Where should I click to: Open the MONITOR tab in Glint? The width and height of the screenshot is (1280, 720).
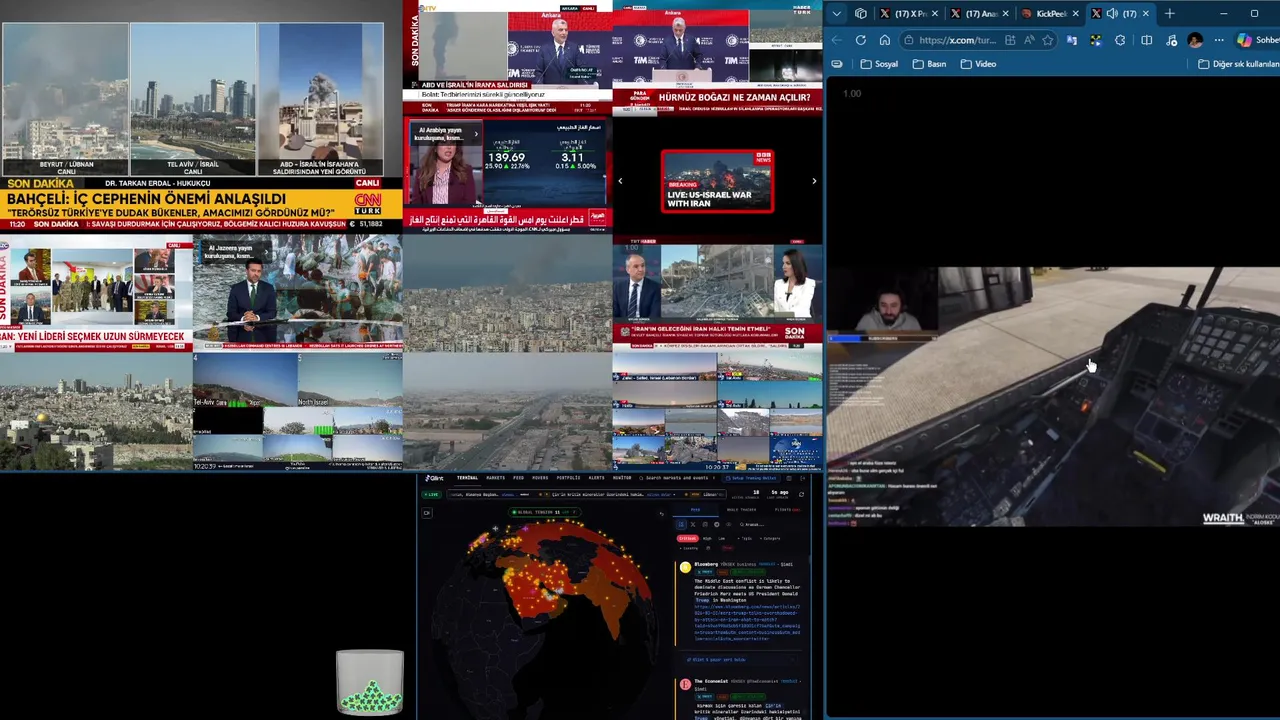tap(622, 478)
